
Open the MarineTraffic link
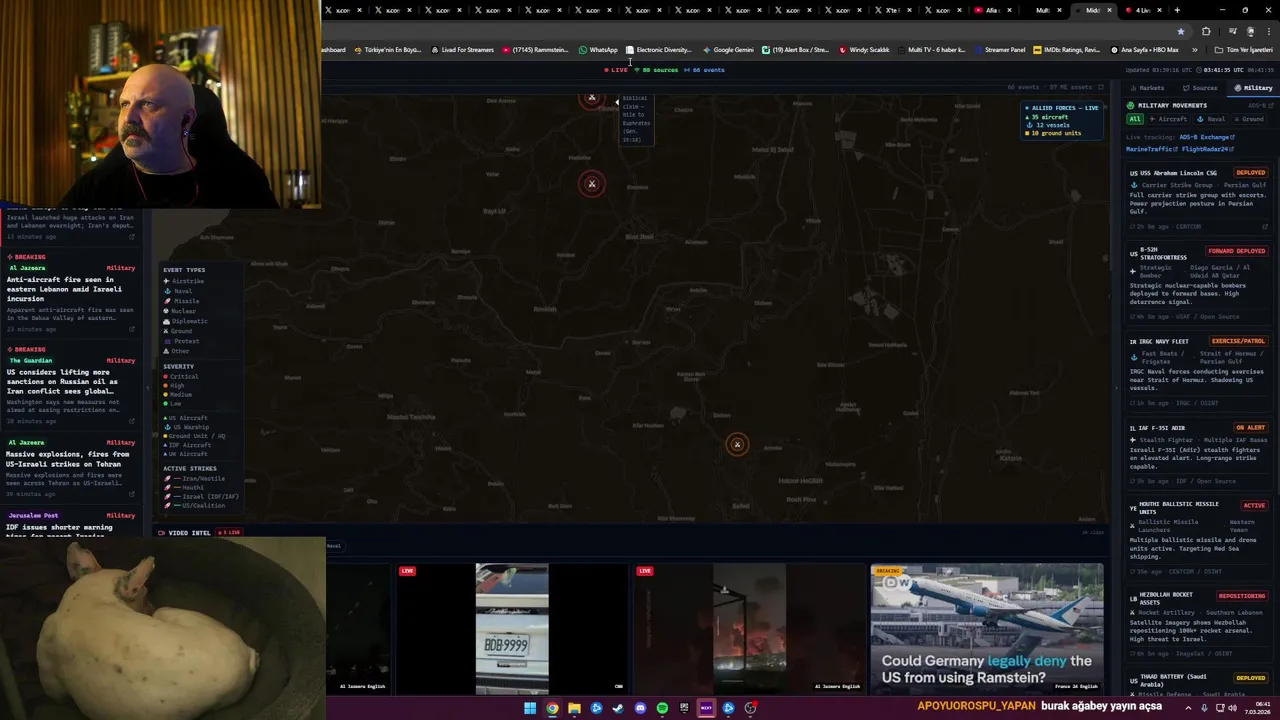(1152, 149)
